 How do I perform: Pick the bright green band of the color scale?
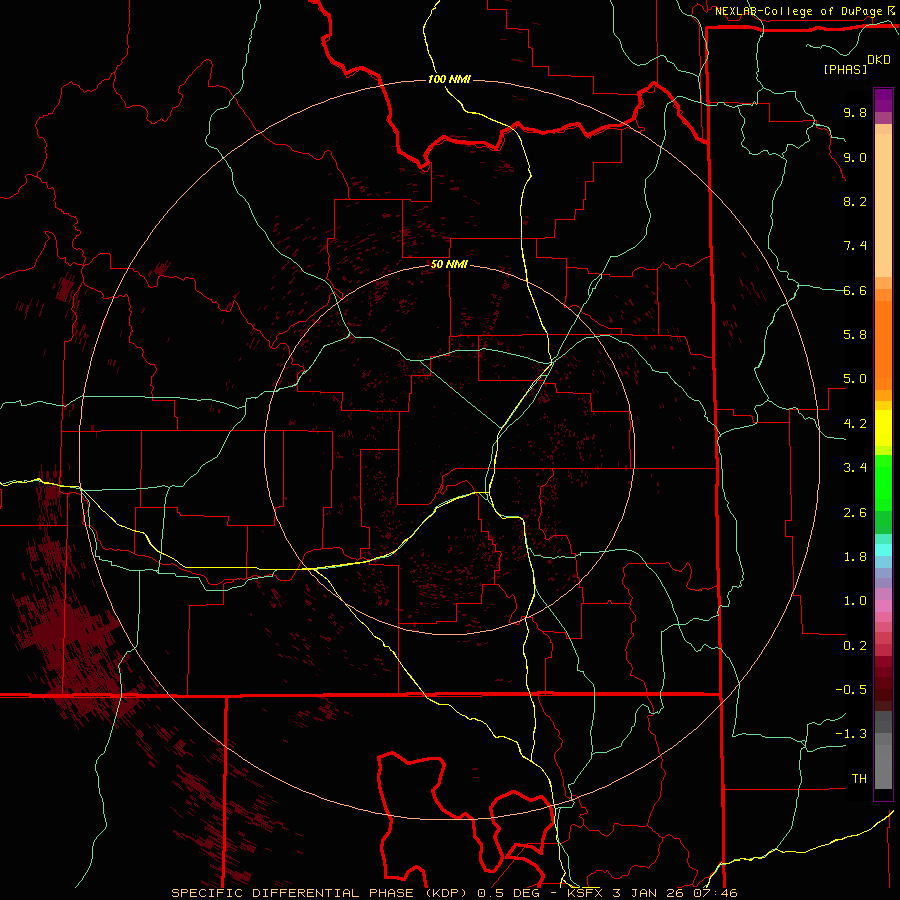(883, 482)
